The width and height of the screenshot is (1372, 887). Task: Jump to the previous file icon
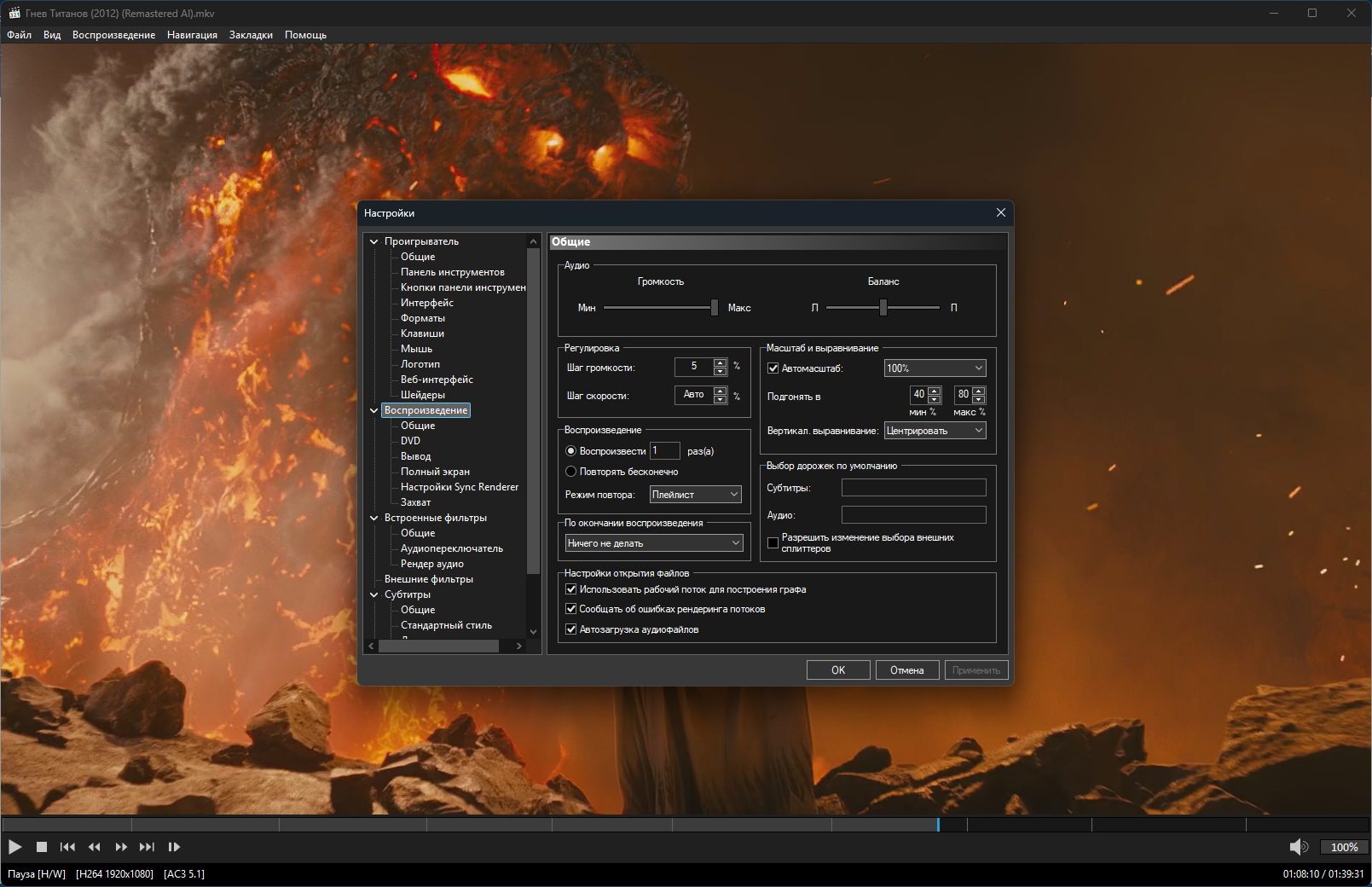[67, 847]
